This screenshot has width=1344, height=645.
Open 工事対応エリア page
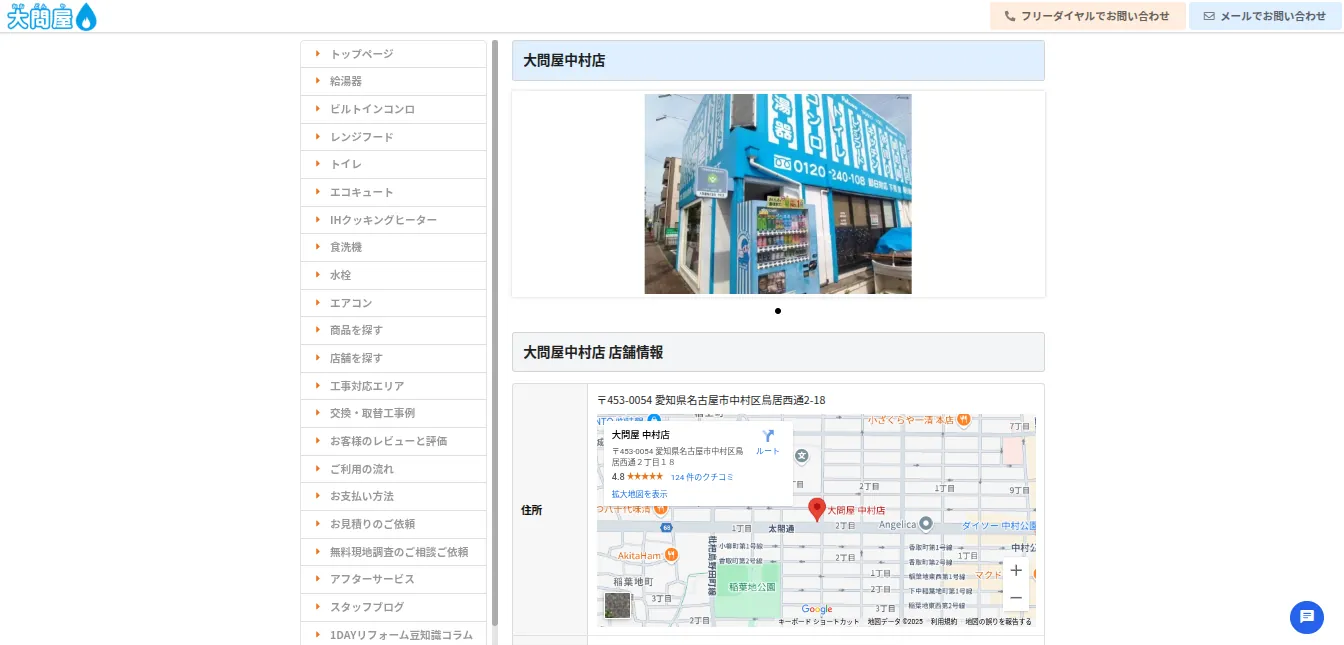(x=393, y=386)
